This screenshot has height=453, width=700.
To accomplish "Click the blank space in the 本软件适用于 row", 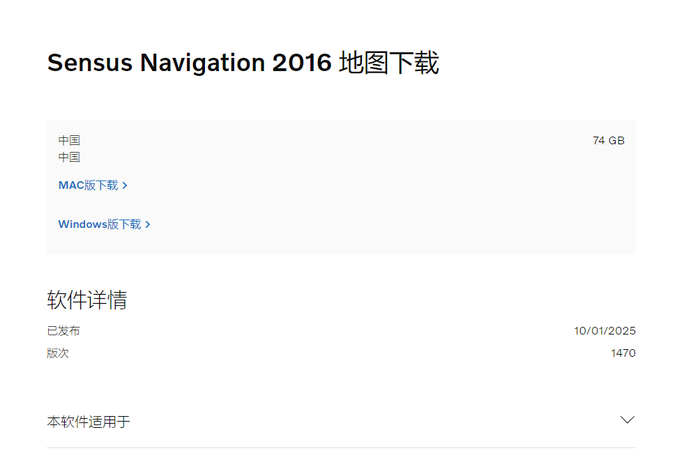I will (375, 421).
